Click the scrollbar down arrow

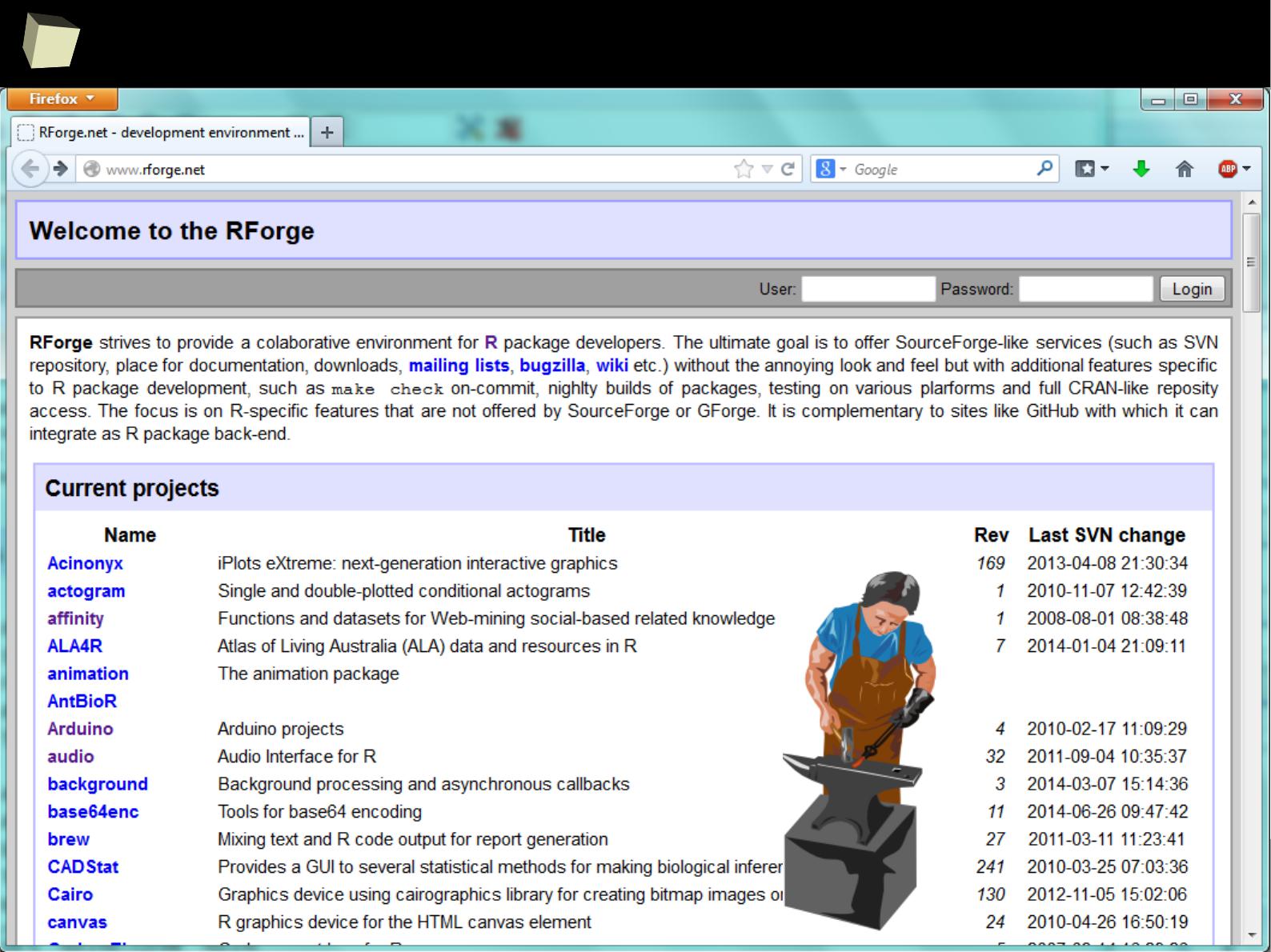point(1251,934)
